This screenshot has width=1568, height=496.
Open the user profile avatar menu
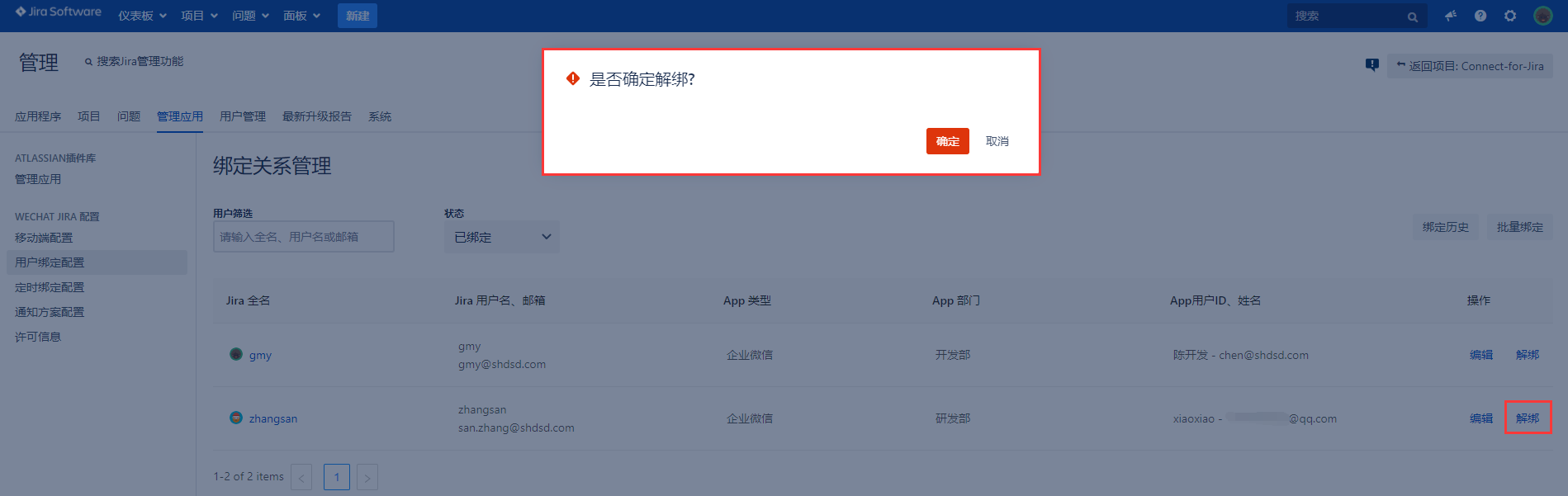1542,16
